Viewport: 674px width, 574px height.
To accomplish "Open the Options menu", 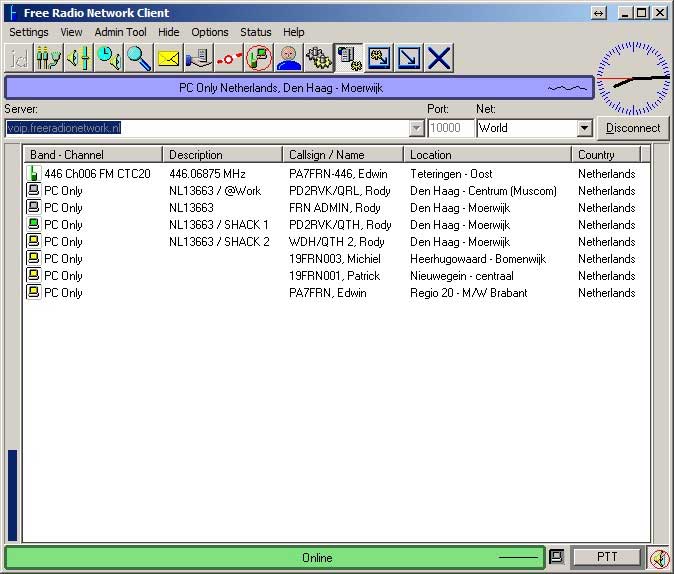I will 210,32.
